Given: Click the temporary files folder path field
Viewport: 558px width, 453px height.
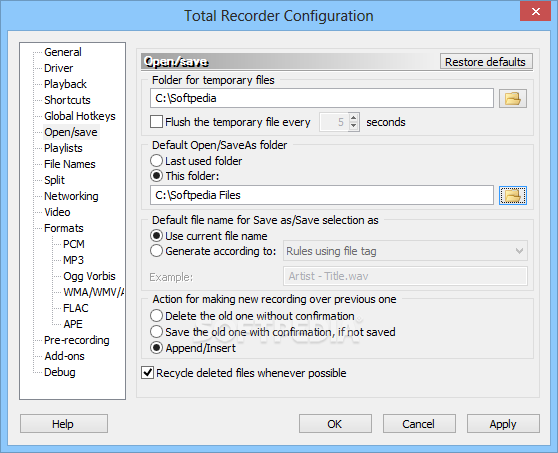Looking at the screenshot, I should 322,98.
